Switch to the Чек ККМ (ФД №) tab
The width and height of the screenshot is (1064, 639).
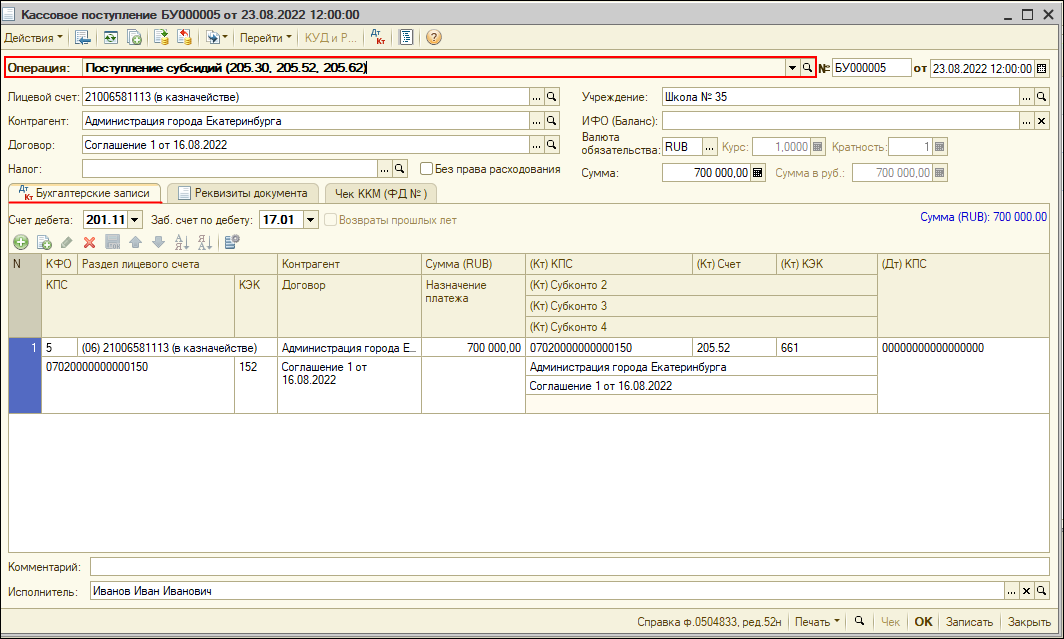(x=381, y=193)
